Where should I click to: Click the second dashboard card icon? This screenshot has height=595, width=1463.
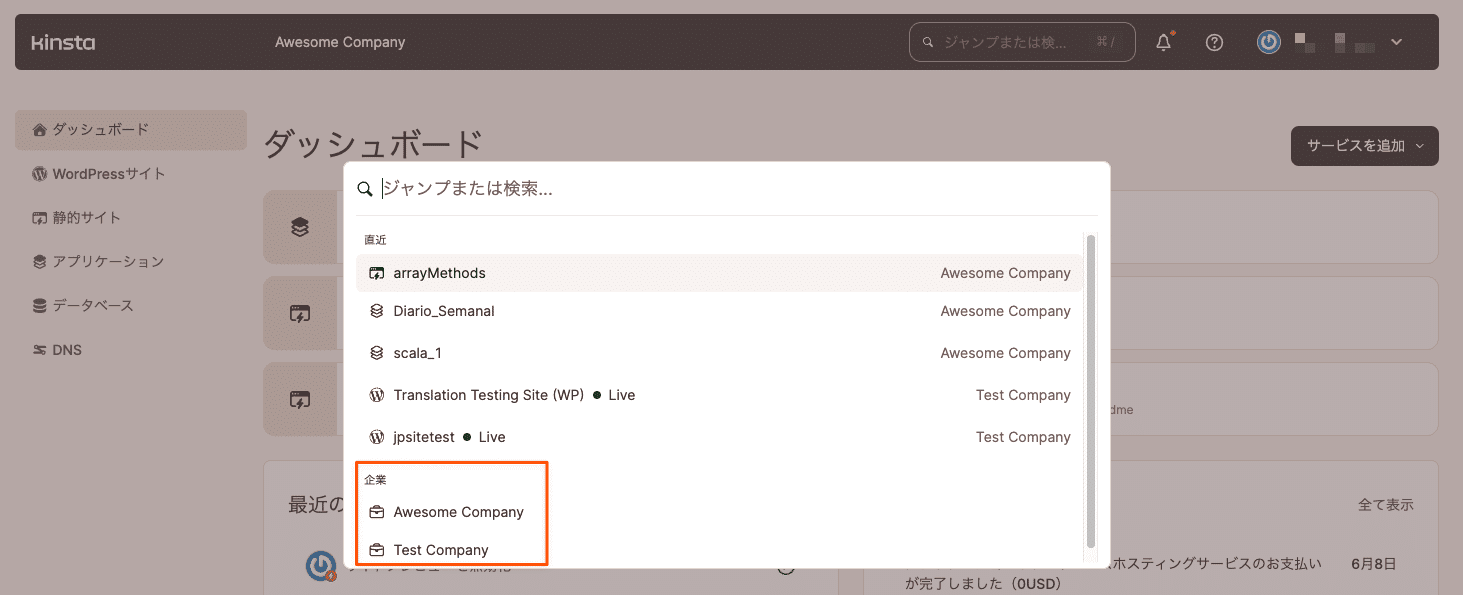(300, 313)
